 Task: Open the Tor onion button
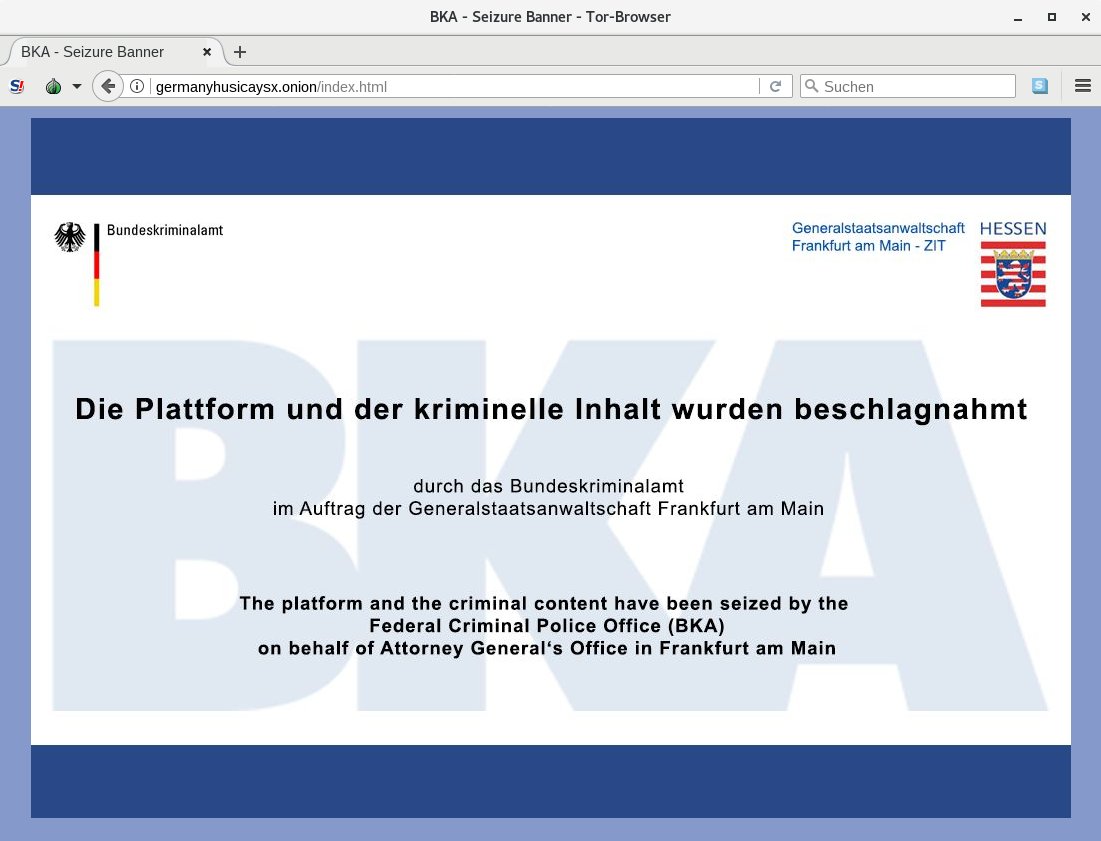pos(53,86)
